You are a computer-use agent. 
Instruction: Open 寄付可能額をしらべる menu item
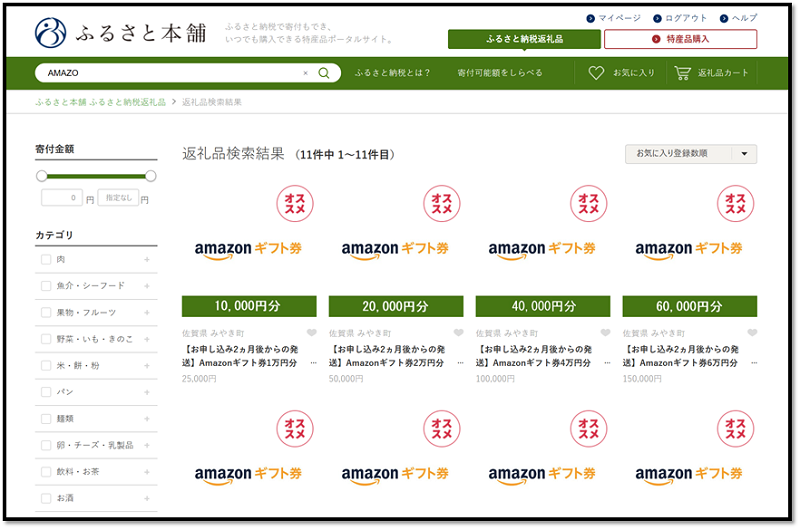[500, 73]
